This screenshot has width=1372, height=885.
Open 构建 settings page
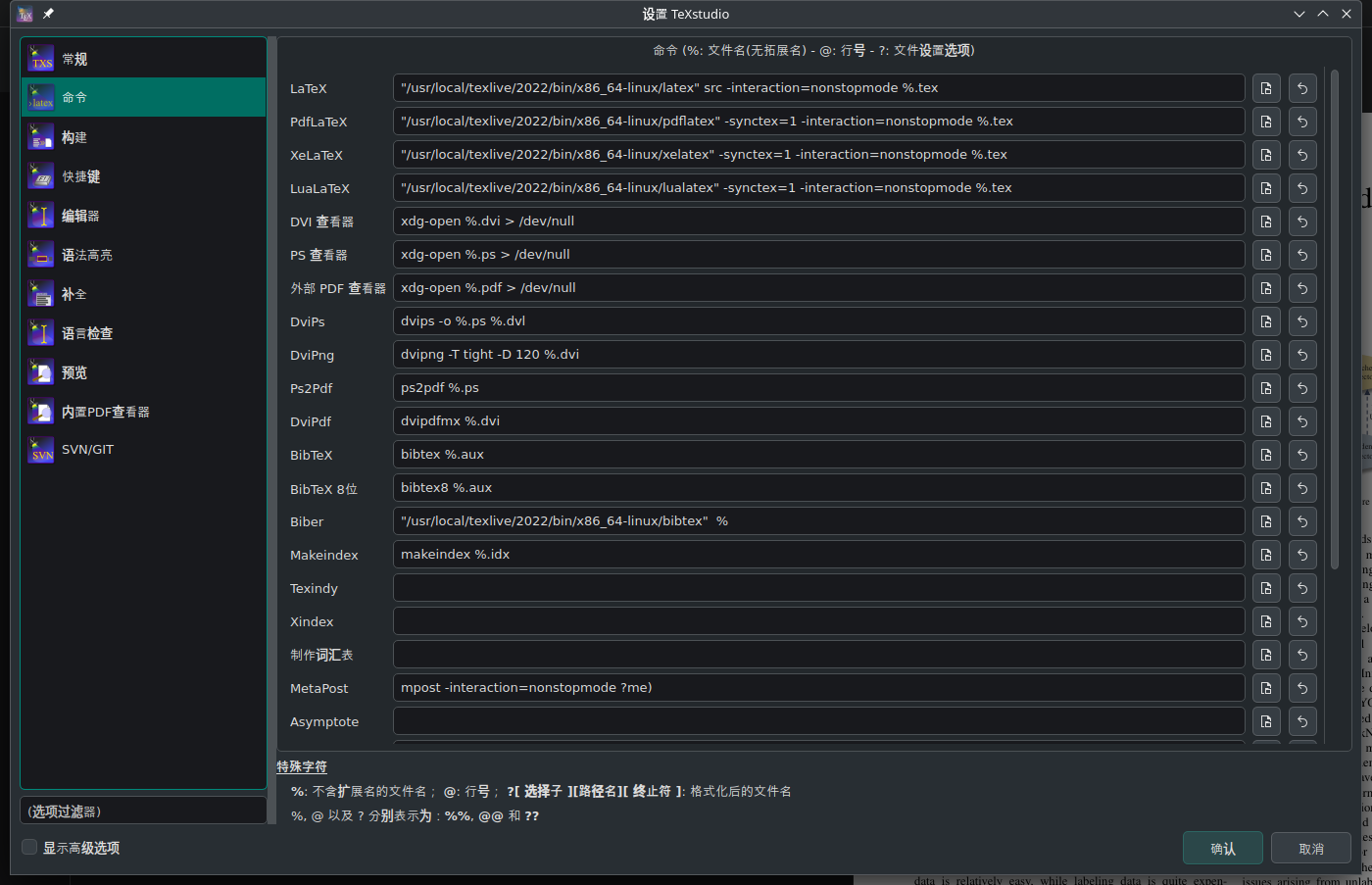(x=144, y=137)
